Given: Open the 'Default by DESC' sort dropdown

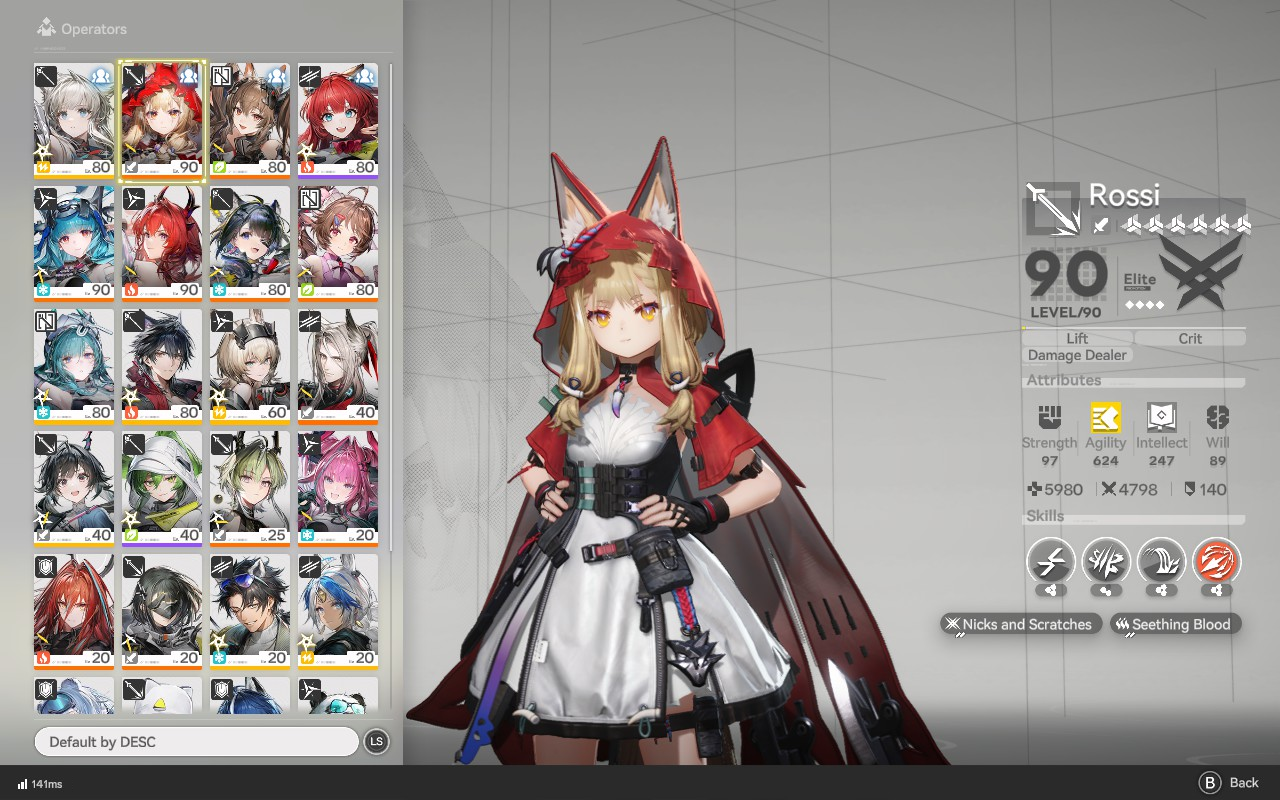Looking at the screenshot, I should (196, 741).
